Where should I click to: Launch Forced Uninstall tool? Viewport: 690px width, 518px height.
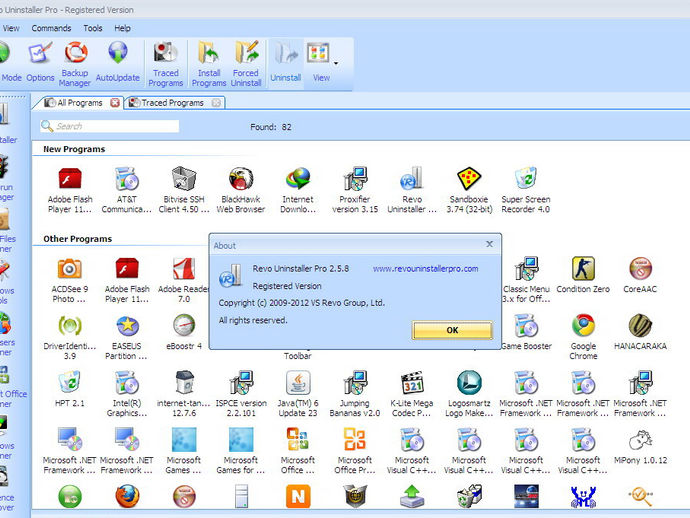(x=246, y=63)
